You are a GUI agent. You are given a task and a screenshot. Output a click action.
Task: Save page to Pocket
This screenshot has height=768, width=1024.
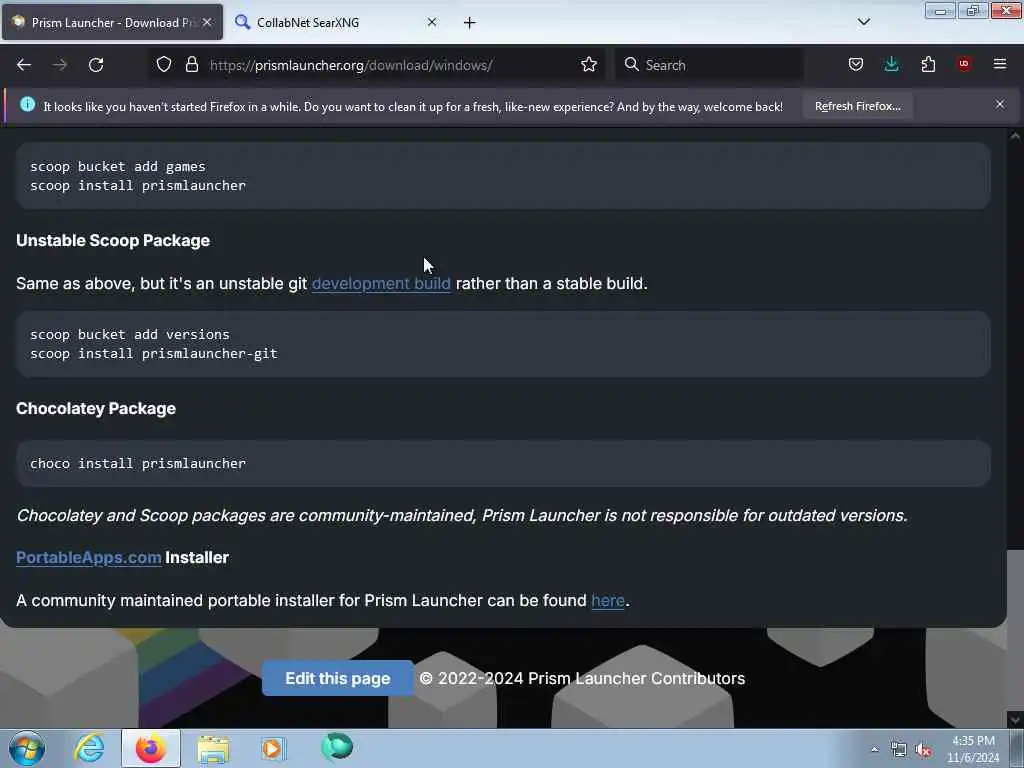(856, 65)
